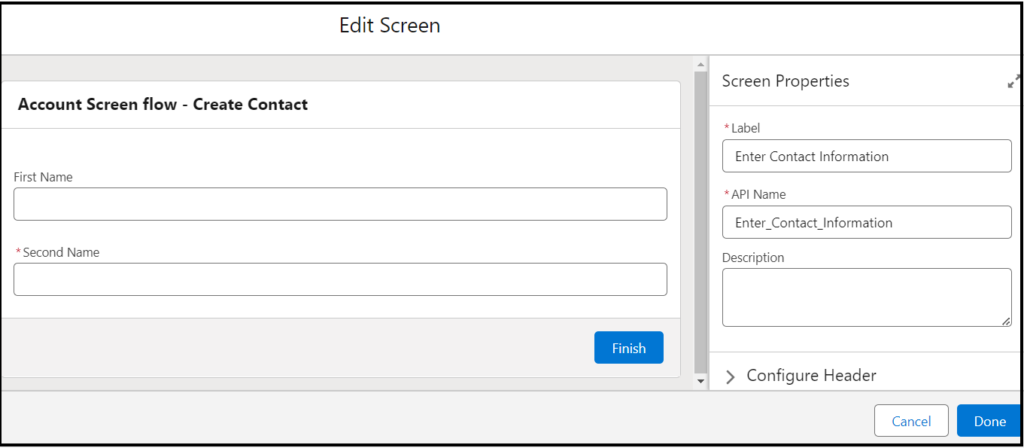Select the Second Name input field

click(340, 280)
